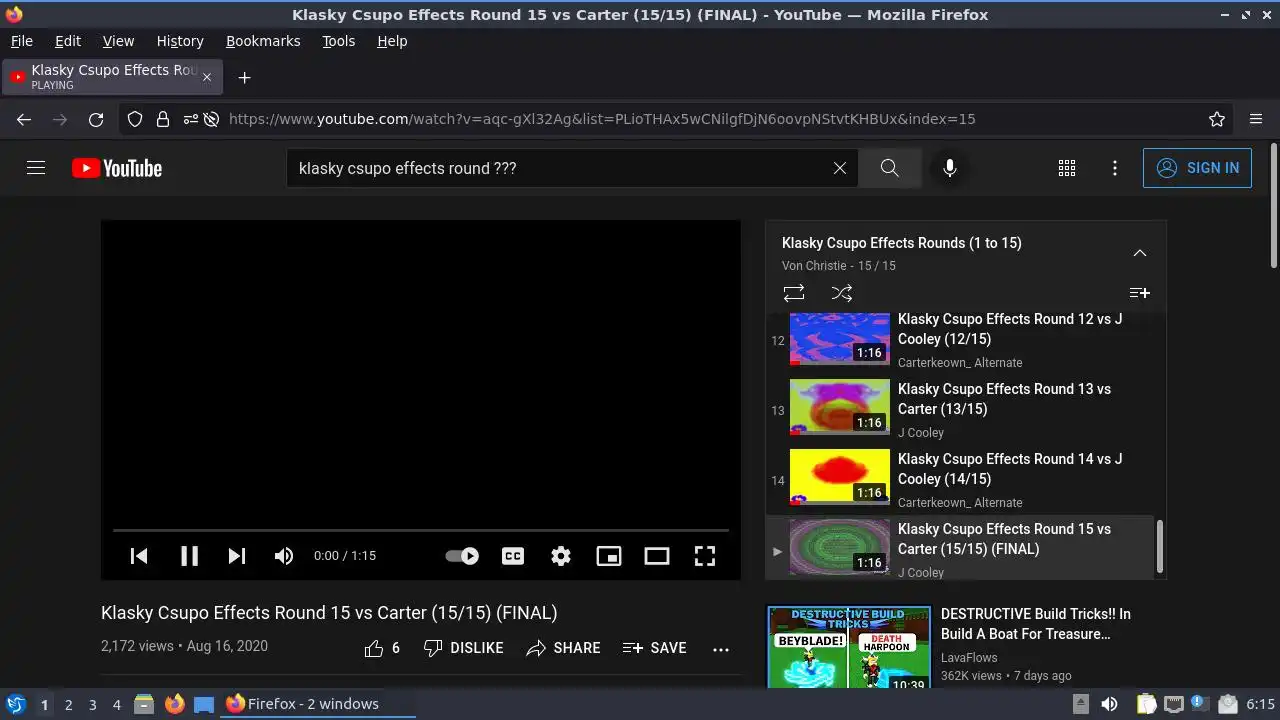The image size is (1280, 720).
Task: Open the DESTRUCTIVE Build Tricks thumbnail
Action: point(849,647)
